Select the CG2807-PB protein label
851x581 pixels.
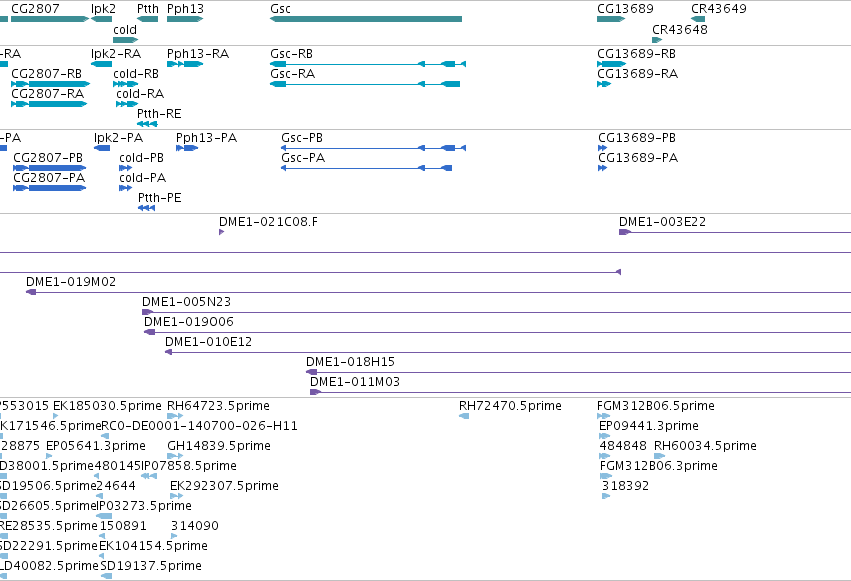[x=48, y=158]
